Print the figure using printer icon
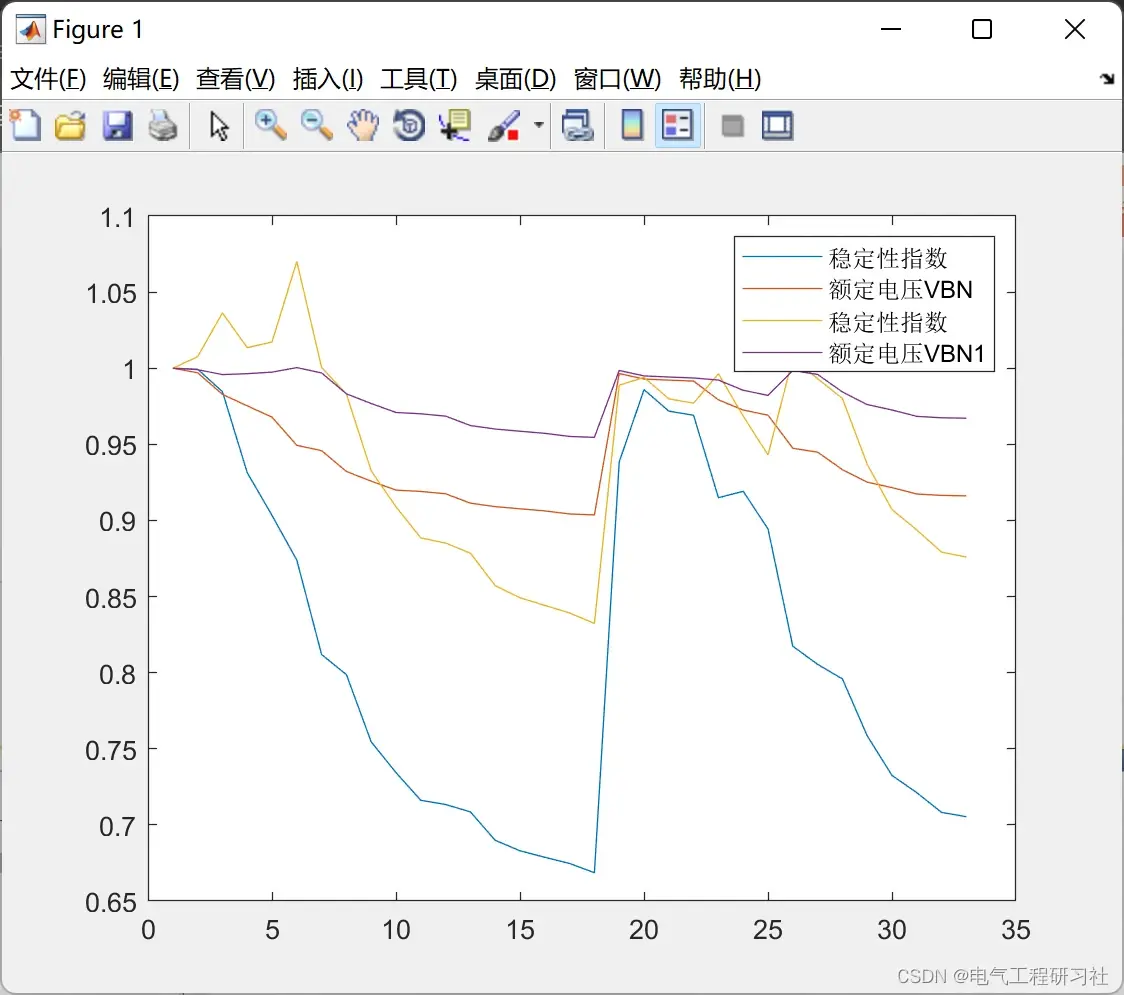1124x995 pixels. pos(163,125)
